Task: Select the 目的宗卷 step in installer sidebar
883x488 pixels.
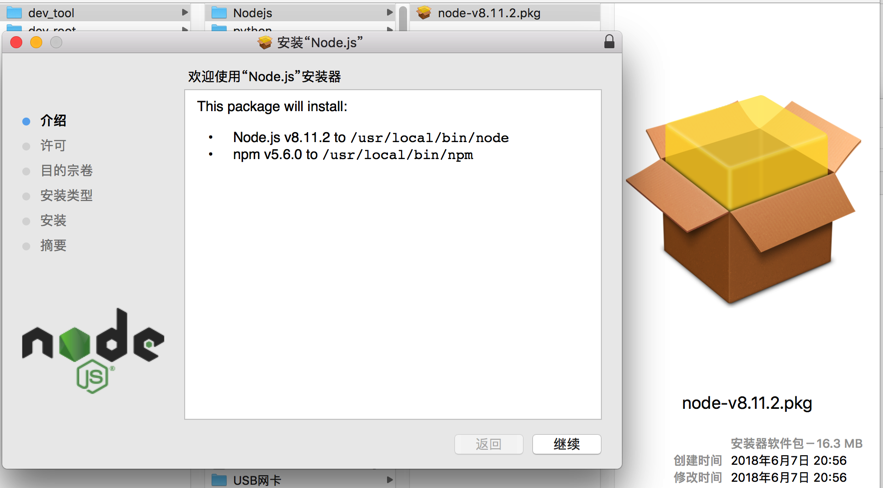Action: click(66, 171)
